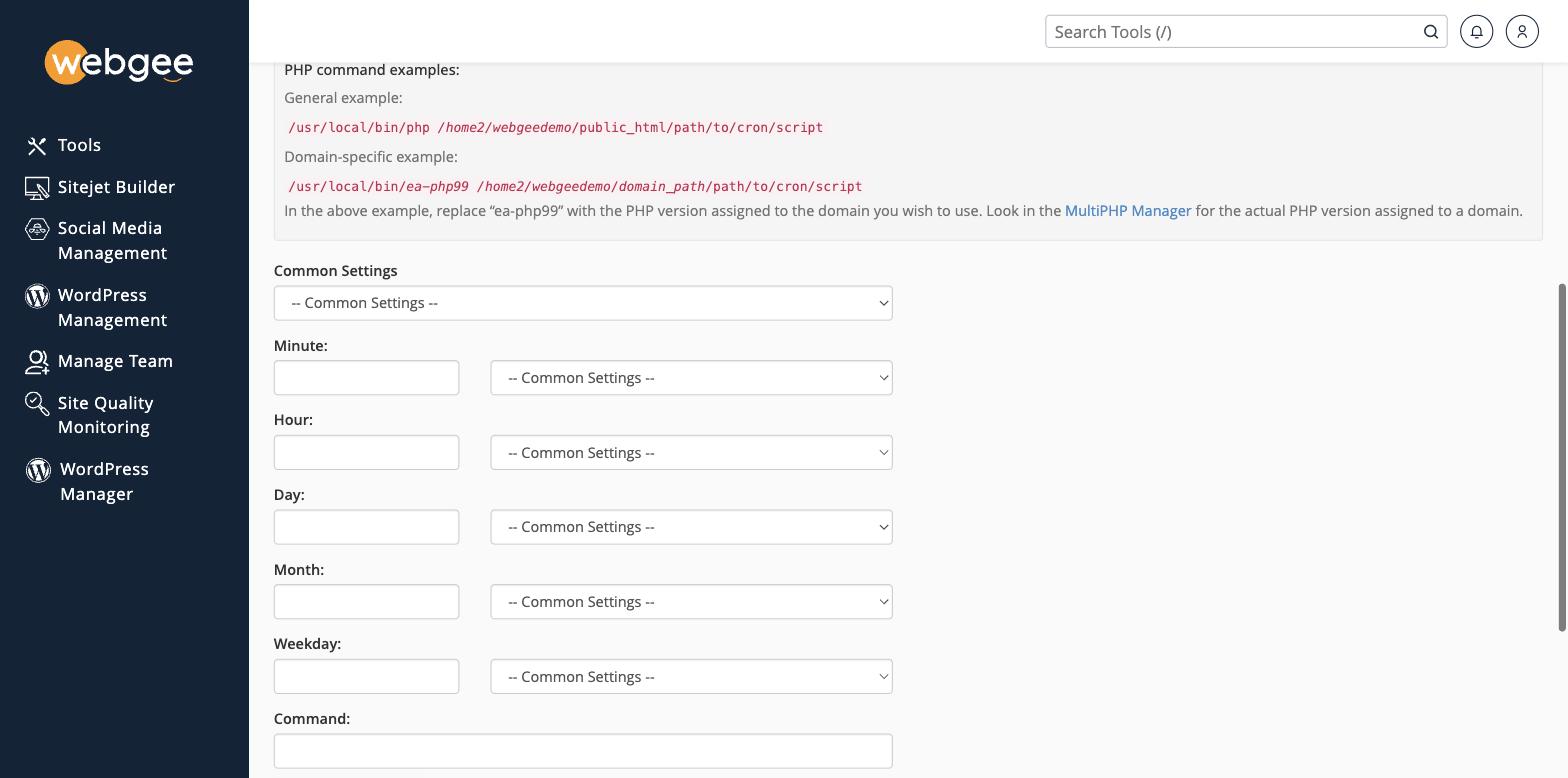Expand the top Common Settings dropdown
Image resolution: width=1568 pixels, height=778 pixels.
point(583,303)
